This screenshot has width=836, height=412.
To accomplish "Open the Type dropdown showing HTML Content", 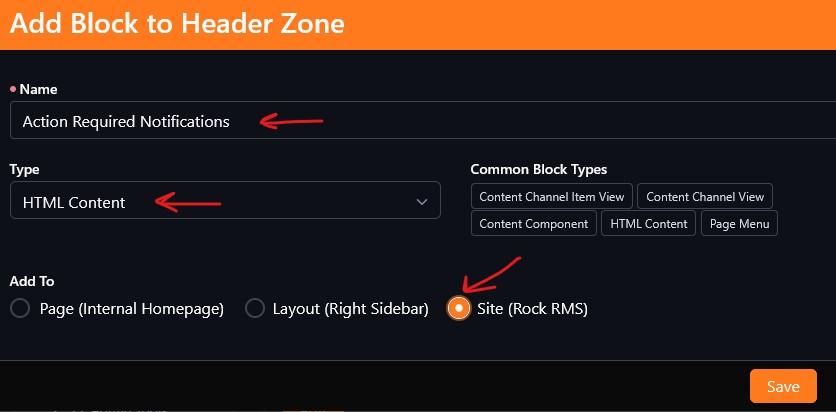I will pyautogui.click(x=225, y=201).
